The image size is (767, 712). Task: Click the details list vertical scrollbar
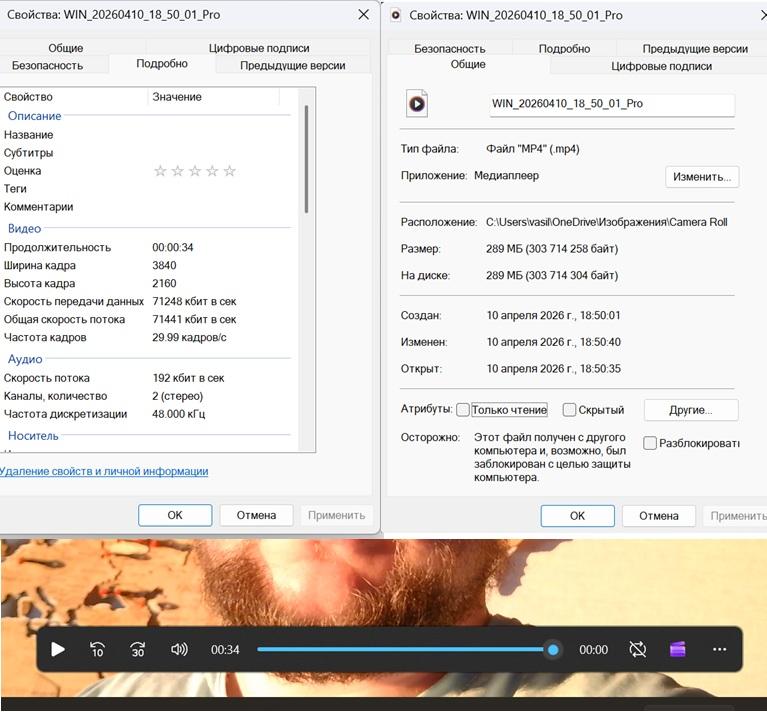[x=307, y=159]
